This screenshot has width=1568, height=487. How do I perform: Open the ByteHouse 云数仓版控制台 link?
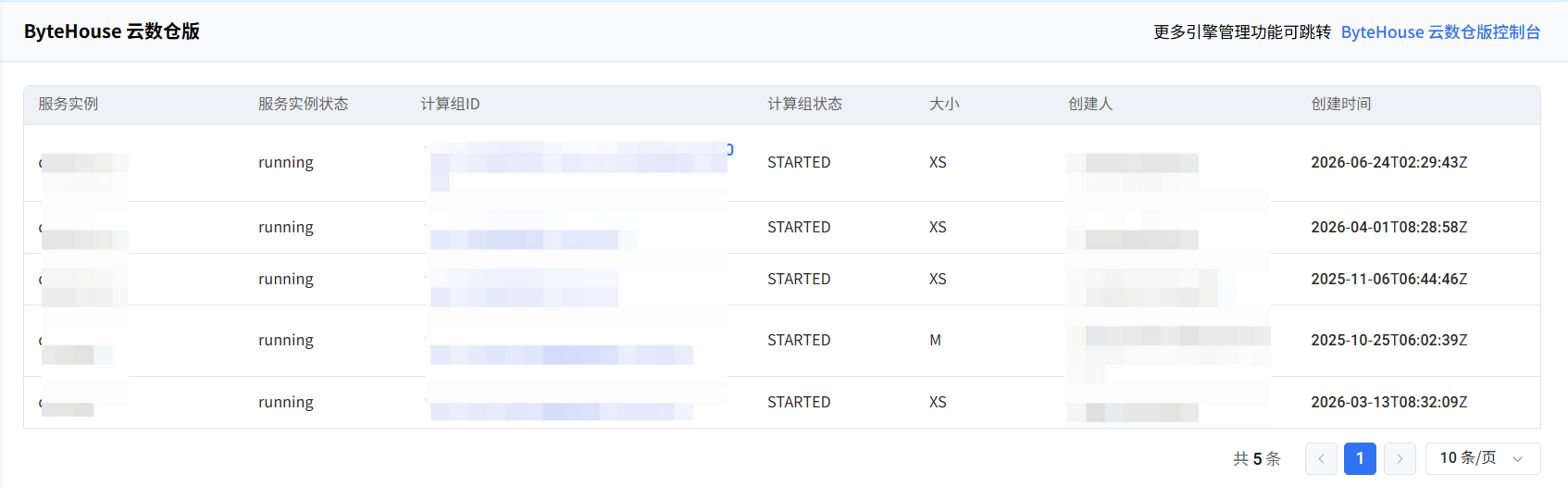(1440, 32)
